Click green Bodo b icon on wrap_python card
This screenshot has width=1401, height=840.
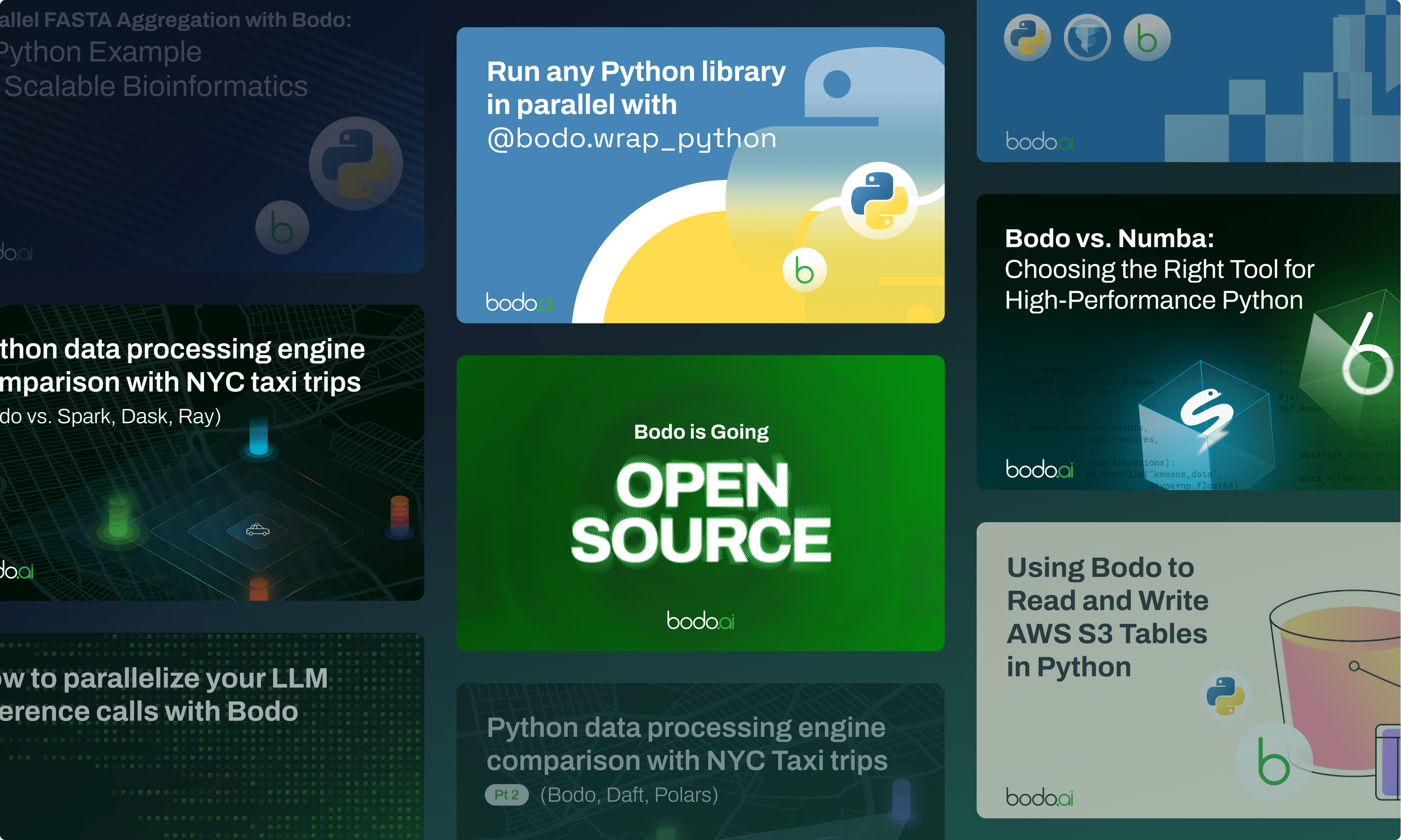(x=804, y=270)
